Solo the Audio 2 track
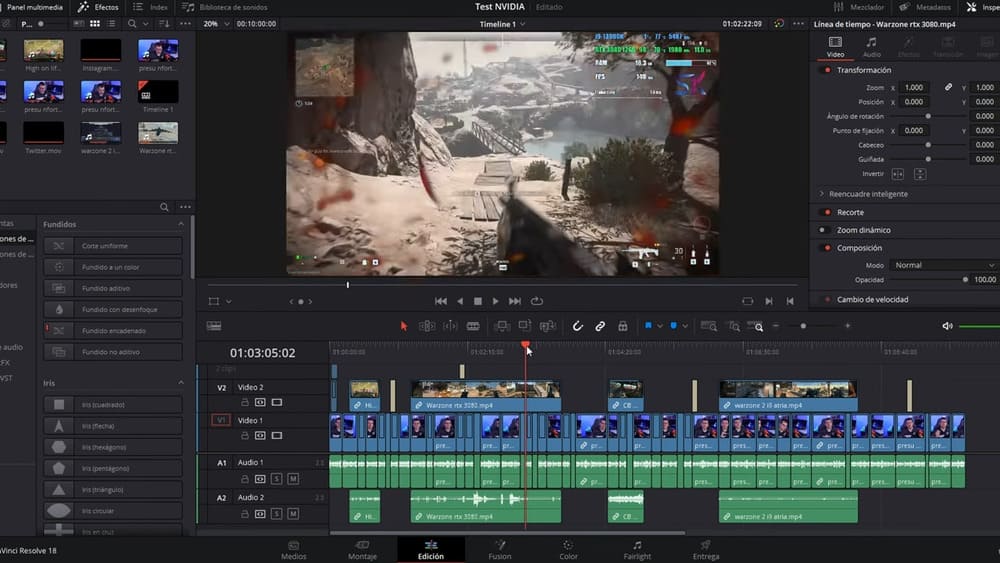1000x563 pixels. (x=276, y=513)
